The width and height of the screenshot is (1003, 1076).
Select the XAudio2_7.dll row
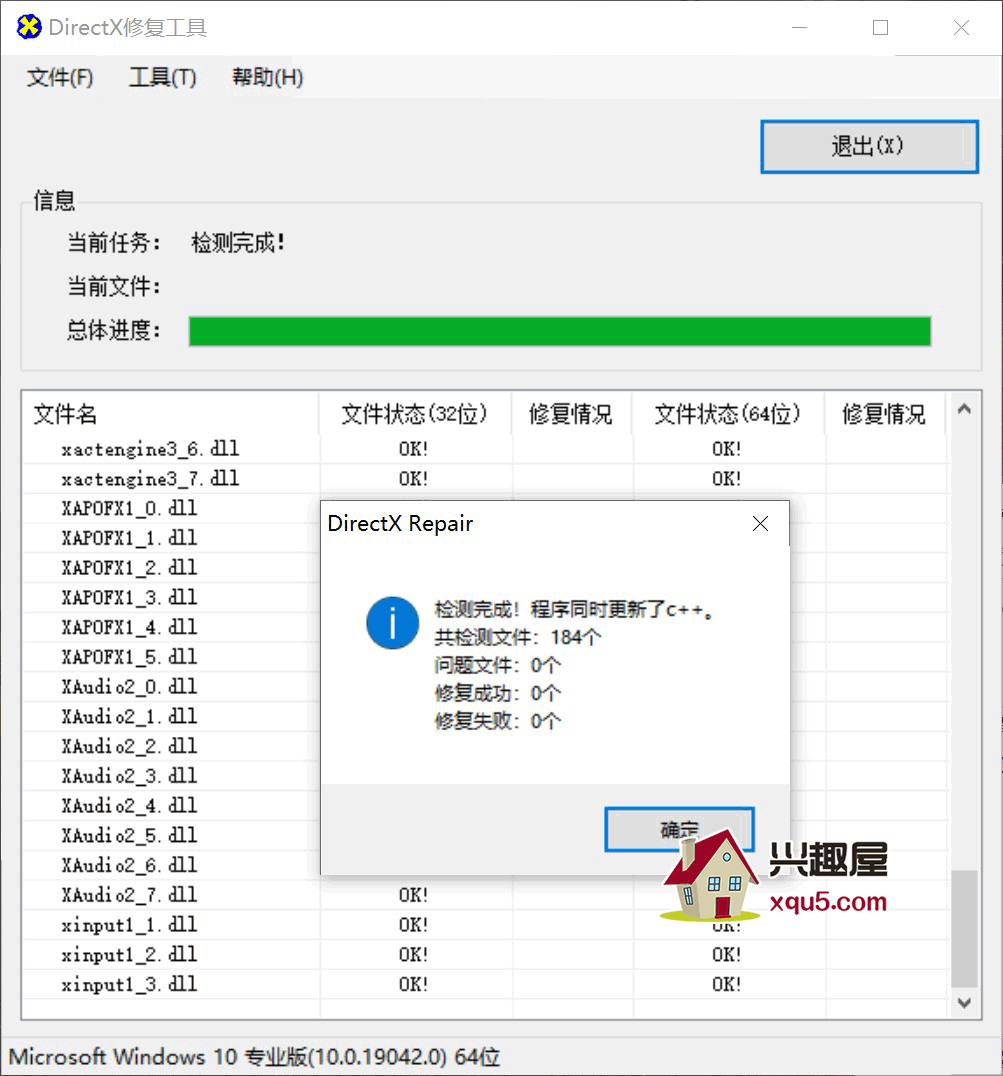click(484, 895)
